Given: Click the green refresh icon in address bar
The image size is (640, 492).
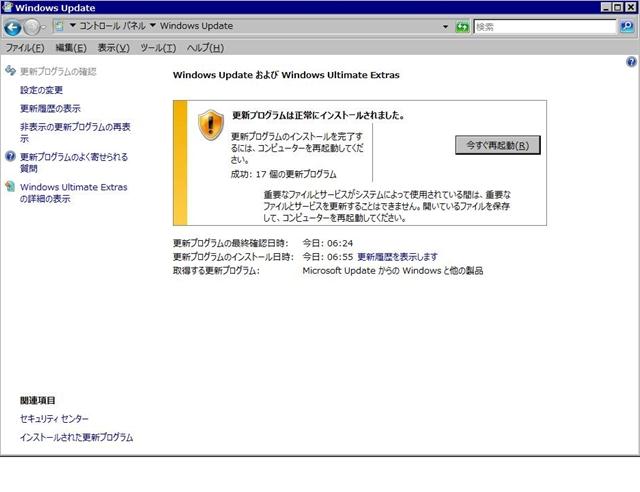Looking at the screenshot, I should (x=462, y=27).
